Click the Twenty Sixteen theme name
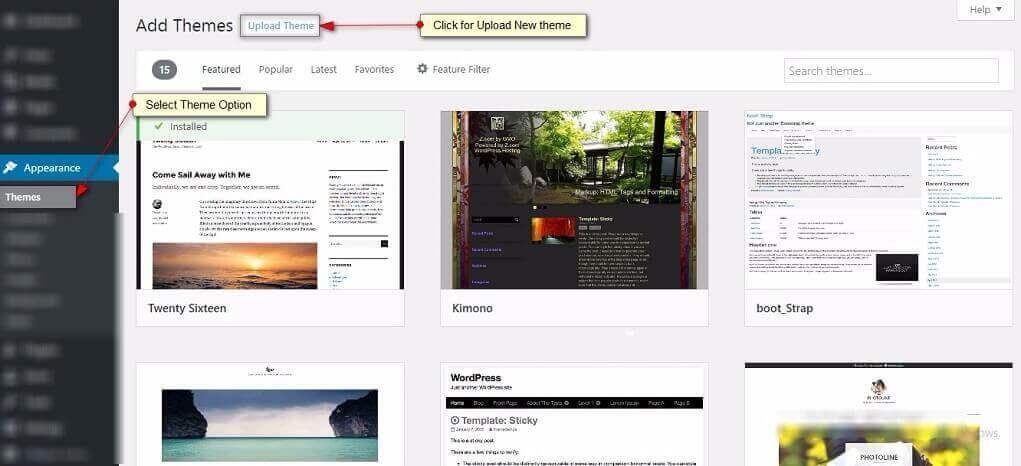The image size is (1021, 466). pyautogui.click(x=187, y=308)
